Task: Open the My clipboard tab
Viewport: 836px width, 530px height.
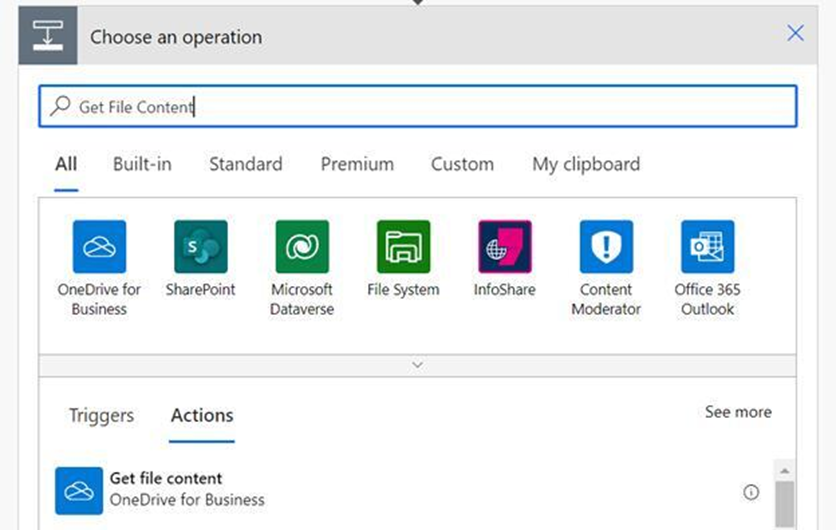Action: pyautogui.click(x=586, y=164)
